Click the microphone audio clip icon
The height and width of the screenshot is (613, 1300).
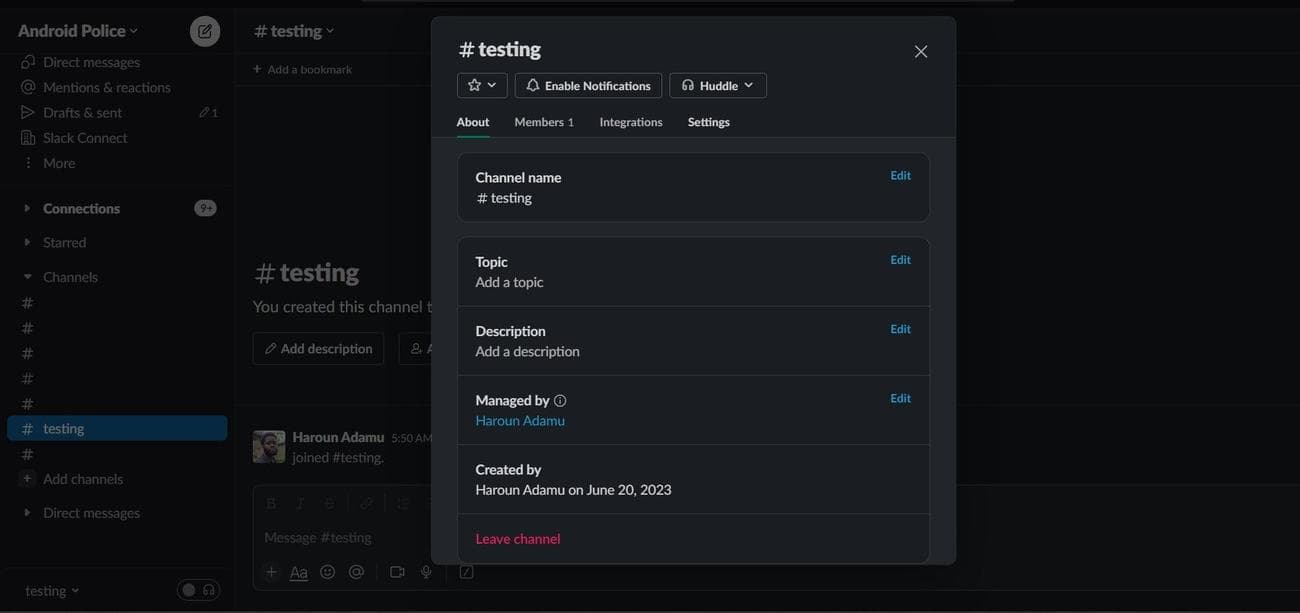point(426,572)
